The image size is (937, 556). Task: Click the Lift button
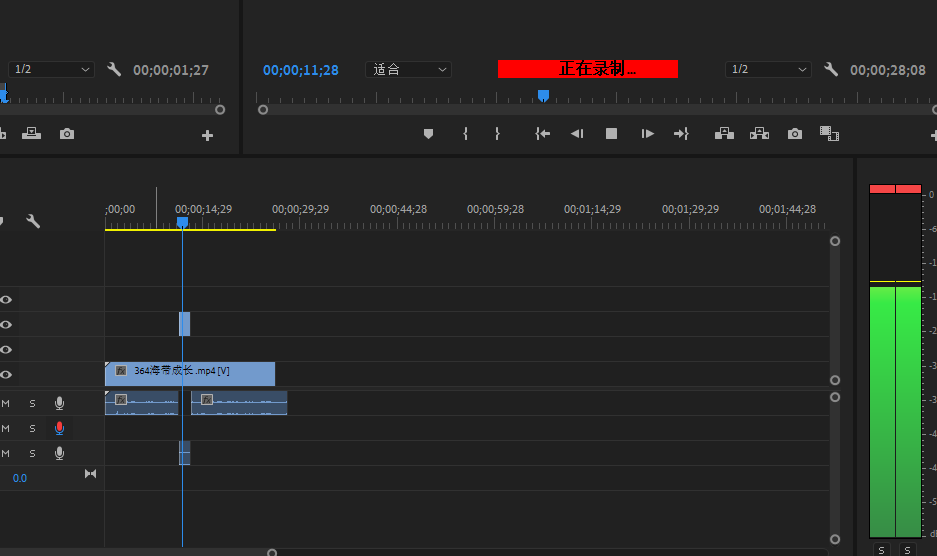tap(724, 133)
